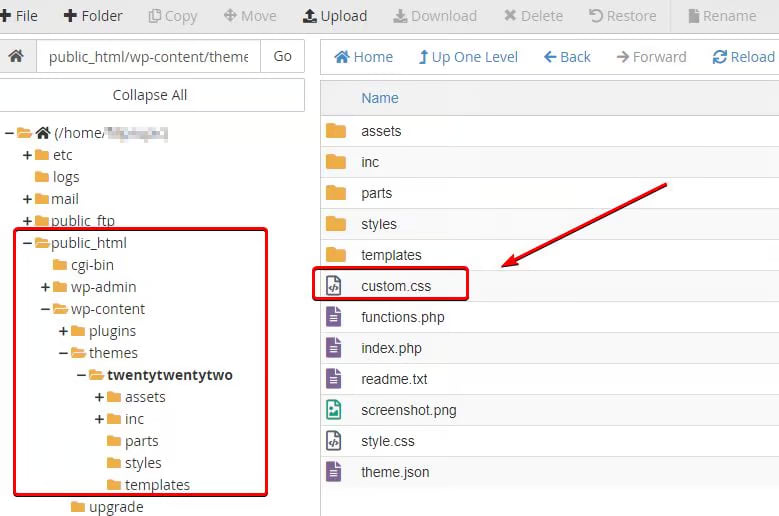
Task: Click the inc folder icon in file list
Action: [336, 162]
